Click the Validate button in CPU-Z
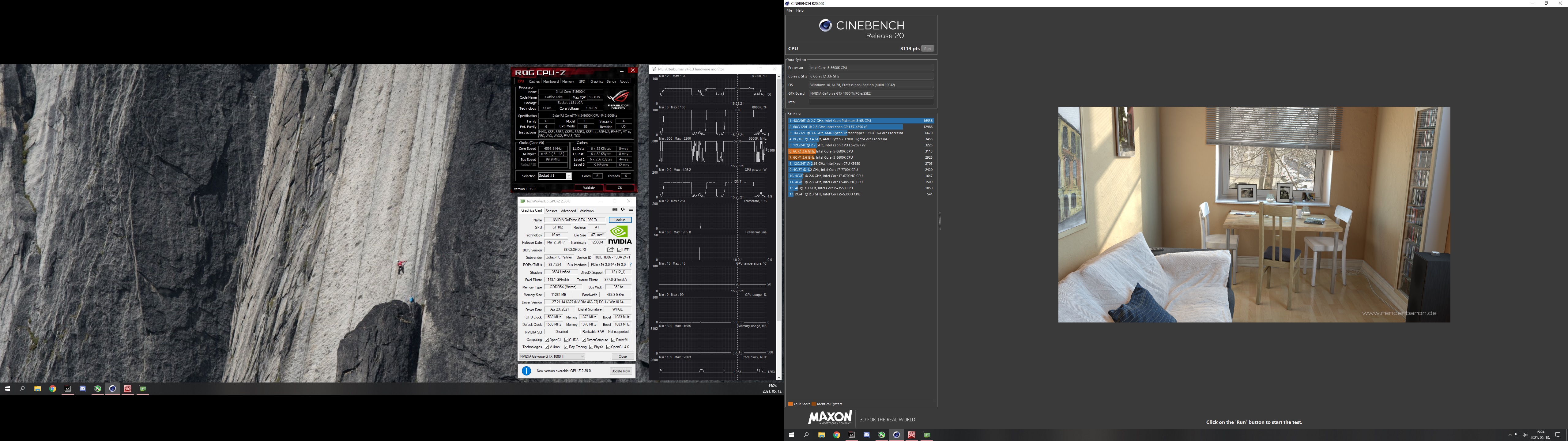1568x441 pixels. 589,188
